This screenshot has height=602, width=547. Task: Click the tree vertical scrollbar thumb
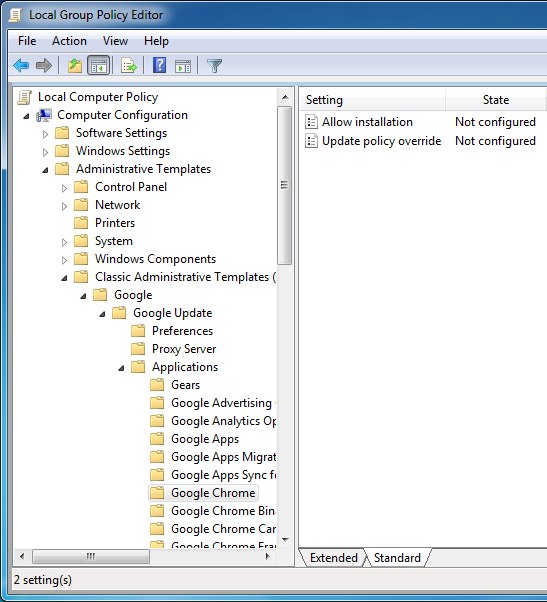tap(284, 185)
